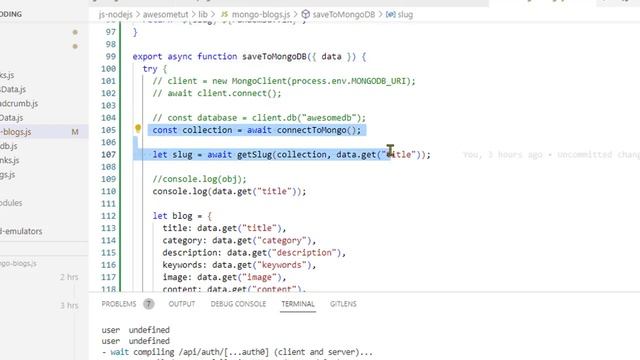The image size is (640, 360).
Task: Click the try keyword on line 100
Action: click(x=150, y=69)
